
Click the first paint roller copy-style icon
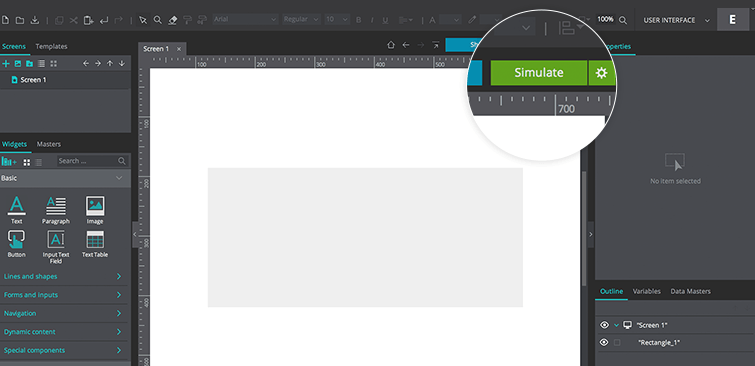click(x=188, y=20)
